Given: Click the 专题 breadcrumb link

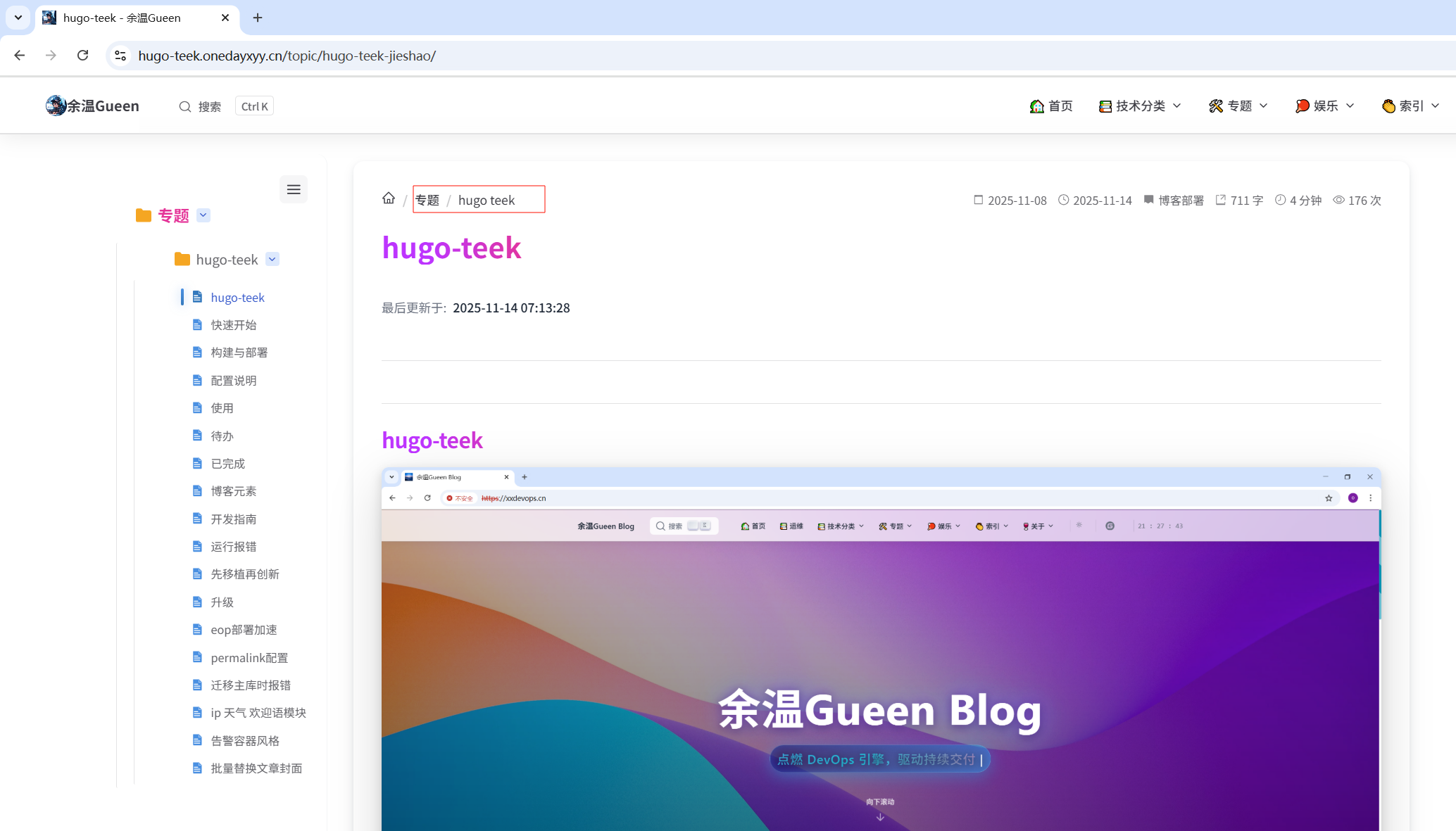Looking at the screenshot, I should (x=427, y=200).
